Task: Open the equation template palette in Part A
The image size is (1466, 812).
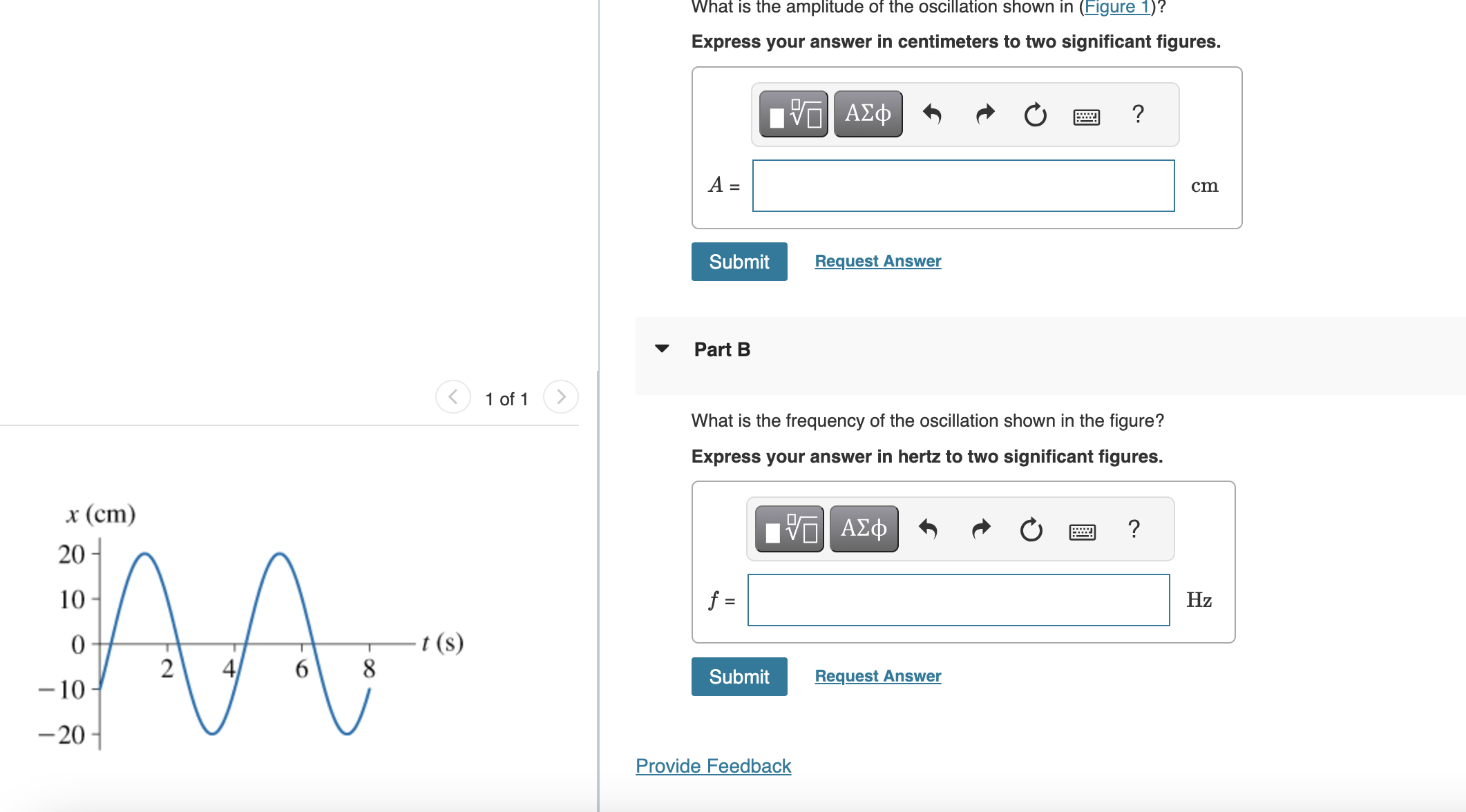Action: tap(793, 114)
